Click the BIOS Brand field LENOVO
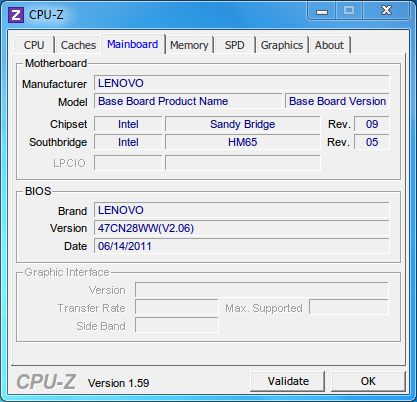This screenshot has width=417, height=402. click(x=242, y=210)
